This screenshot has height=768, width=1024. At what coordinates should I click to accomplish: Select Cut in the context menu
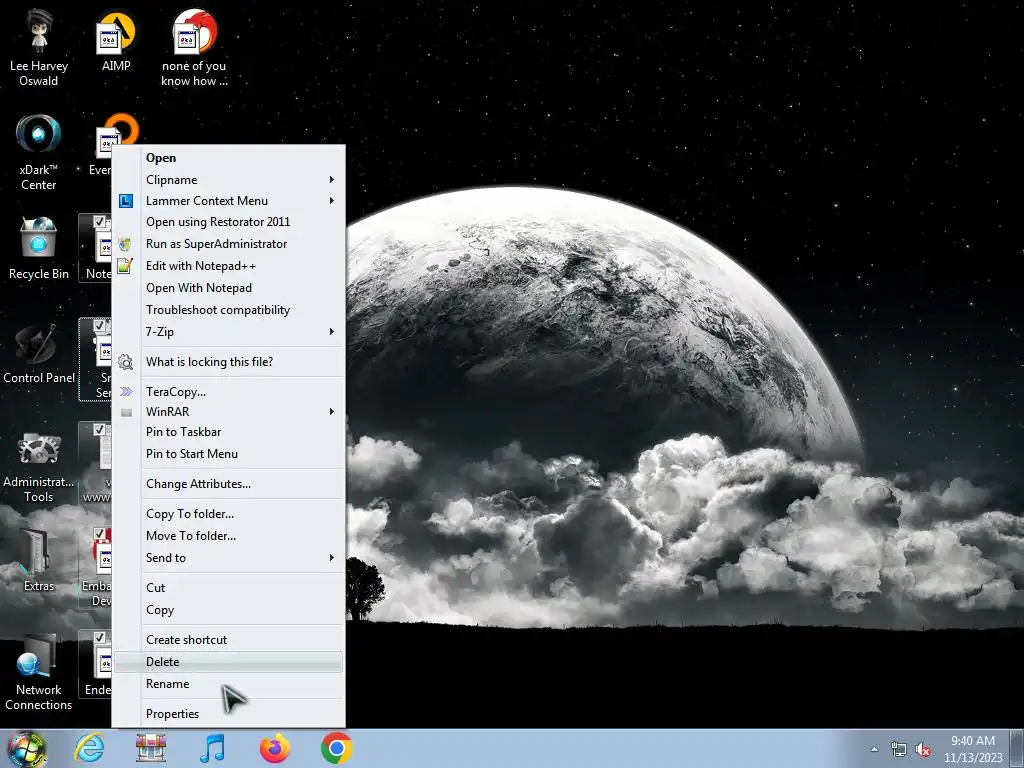coord(229,588)
